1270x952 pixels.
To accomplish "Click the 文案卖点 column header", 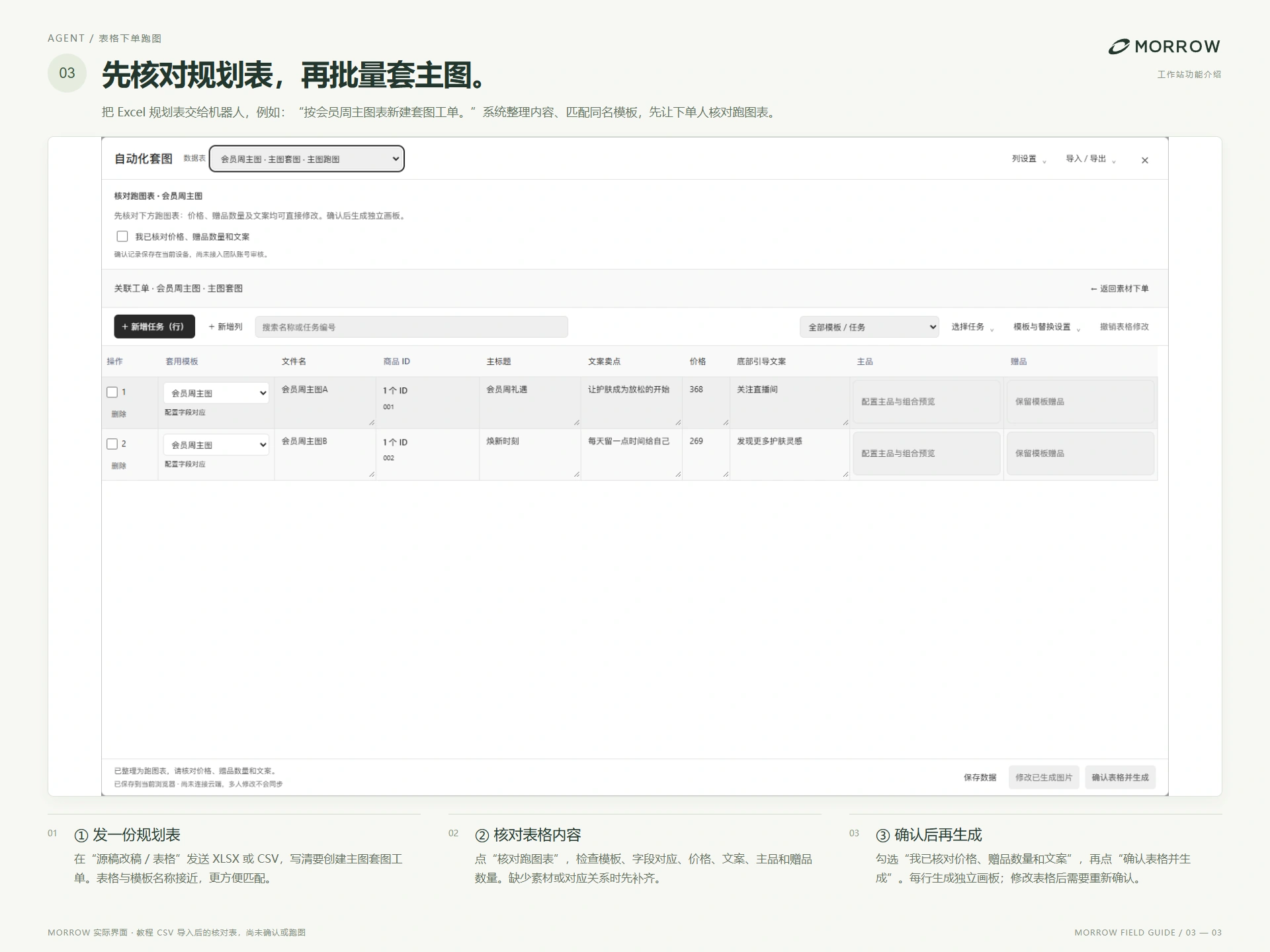I will coord(604,362).
